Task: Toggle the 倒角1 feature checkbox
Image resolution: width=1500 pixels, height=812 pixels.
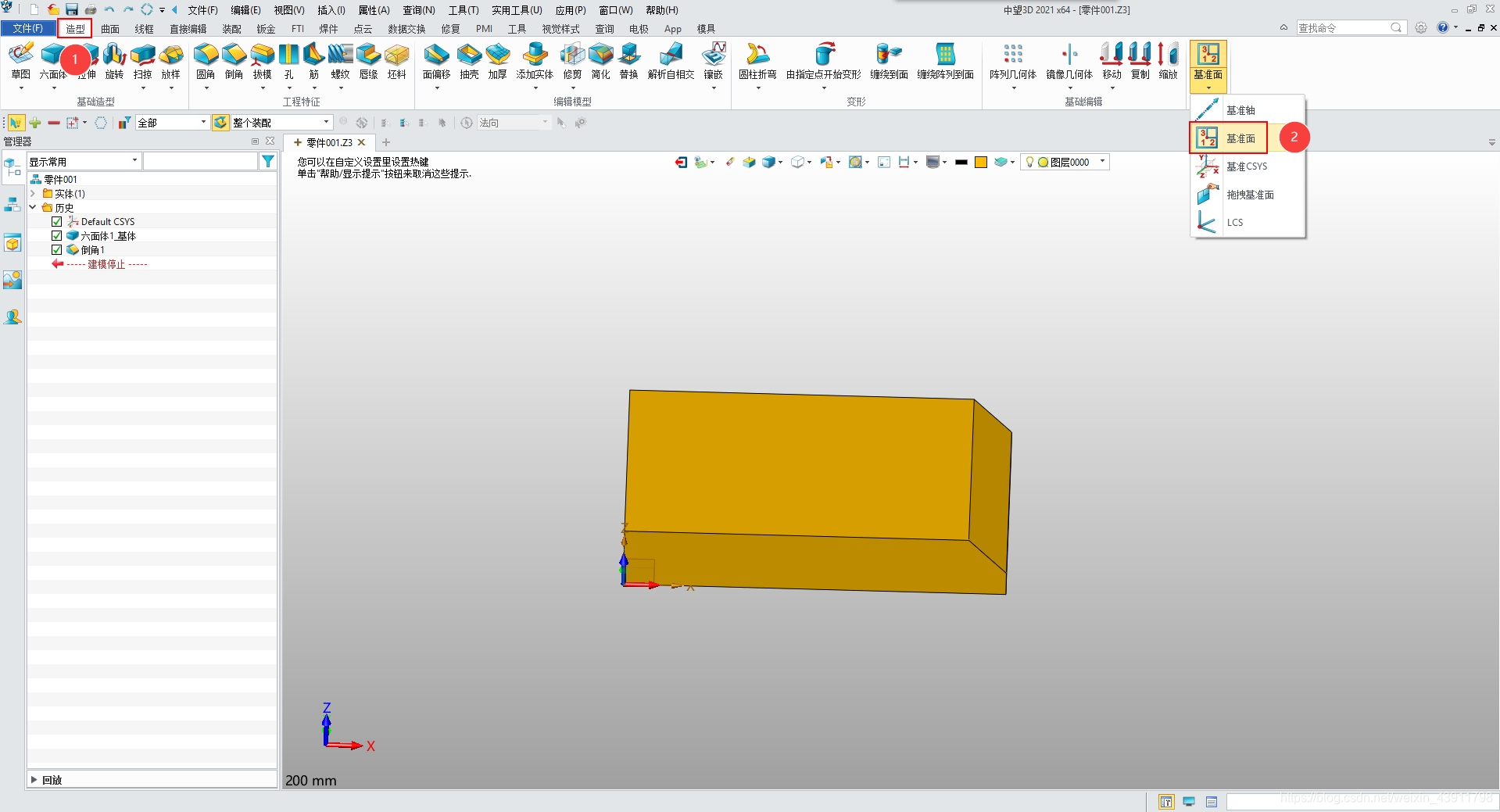Action: point(56,250)
